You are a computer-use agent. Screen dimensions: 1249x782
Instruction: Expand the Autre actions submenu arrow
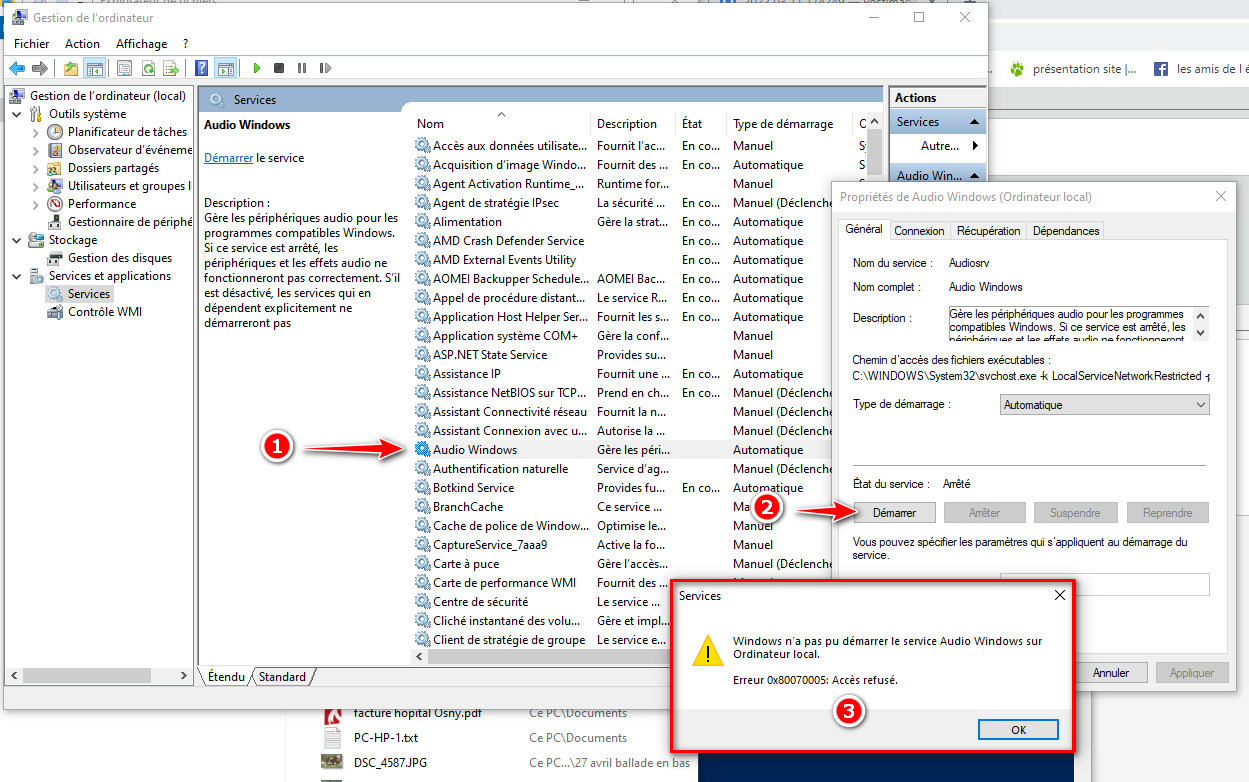click(975, 146)
